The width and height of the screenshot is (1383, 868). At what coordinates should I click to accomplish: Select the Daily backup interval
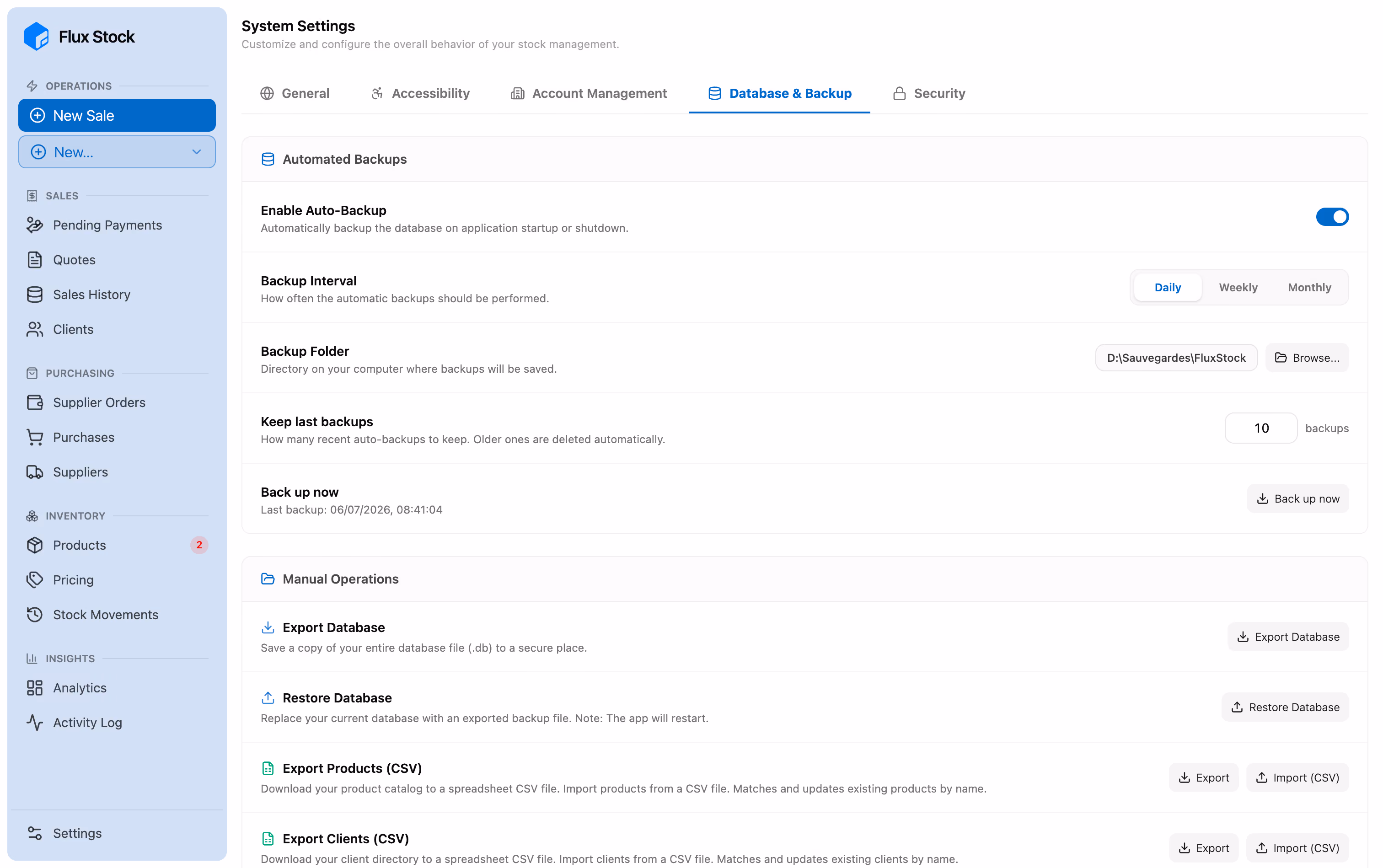1167,288
